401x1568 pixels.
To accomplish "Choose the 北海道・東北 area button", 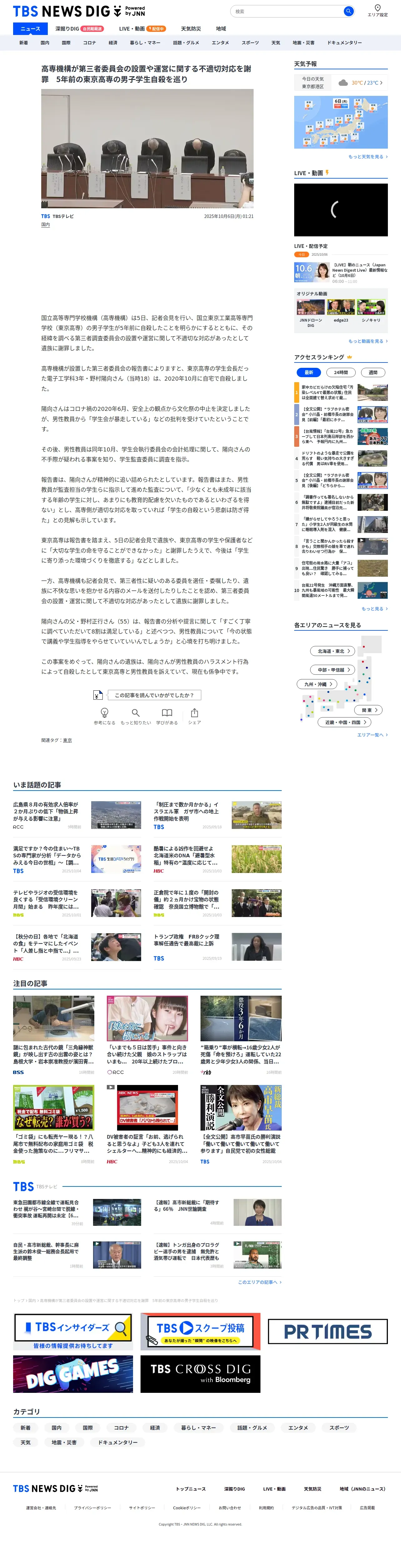I will pyautogui.click(x=334, y=651).
